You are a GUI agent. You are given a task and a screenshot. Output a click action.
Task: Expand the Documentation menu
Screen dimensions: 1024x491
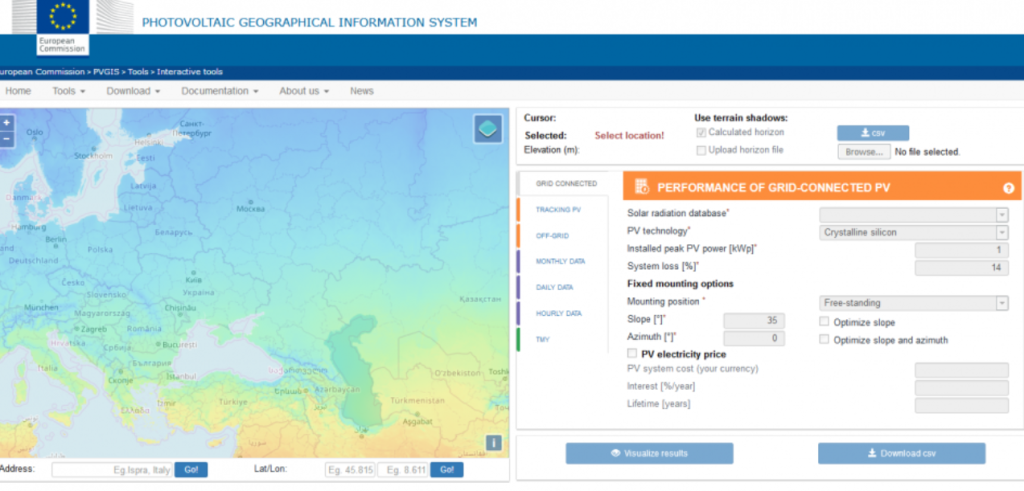tap(219, 91)
